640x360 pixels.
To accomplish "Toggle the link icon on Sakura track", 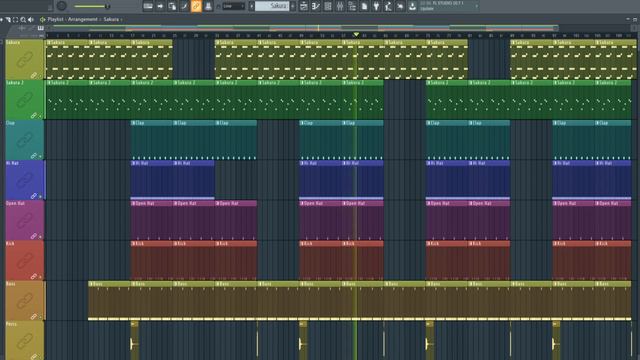I will pos(34,76).
